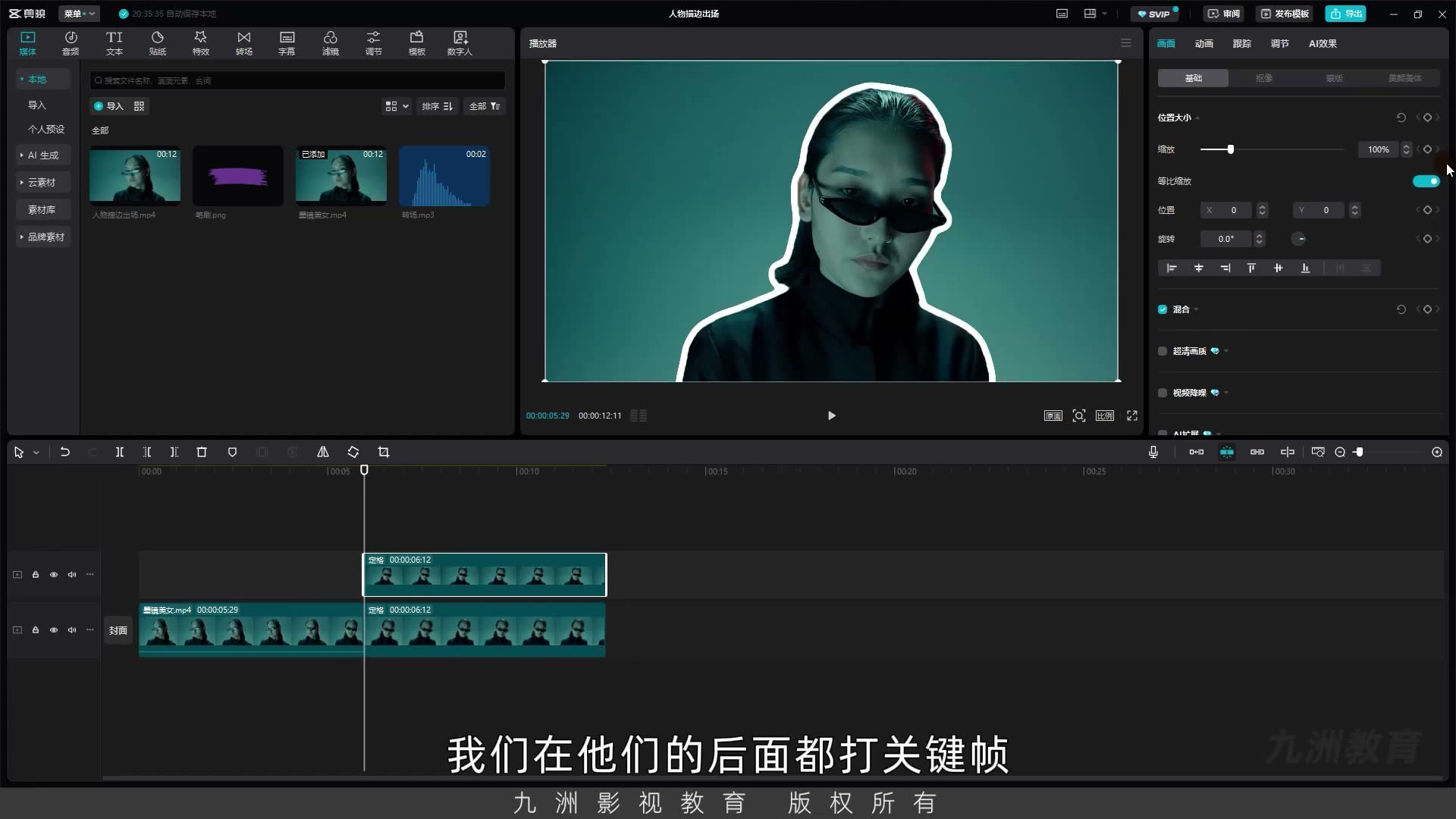Viewport: 1456px width, 819px height.
Task: Open the 模板 templates panel
Action: coord(417,43)
